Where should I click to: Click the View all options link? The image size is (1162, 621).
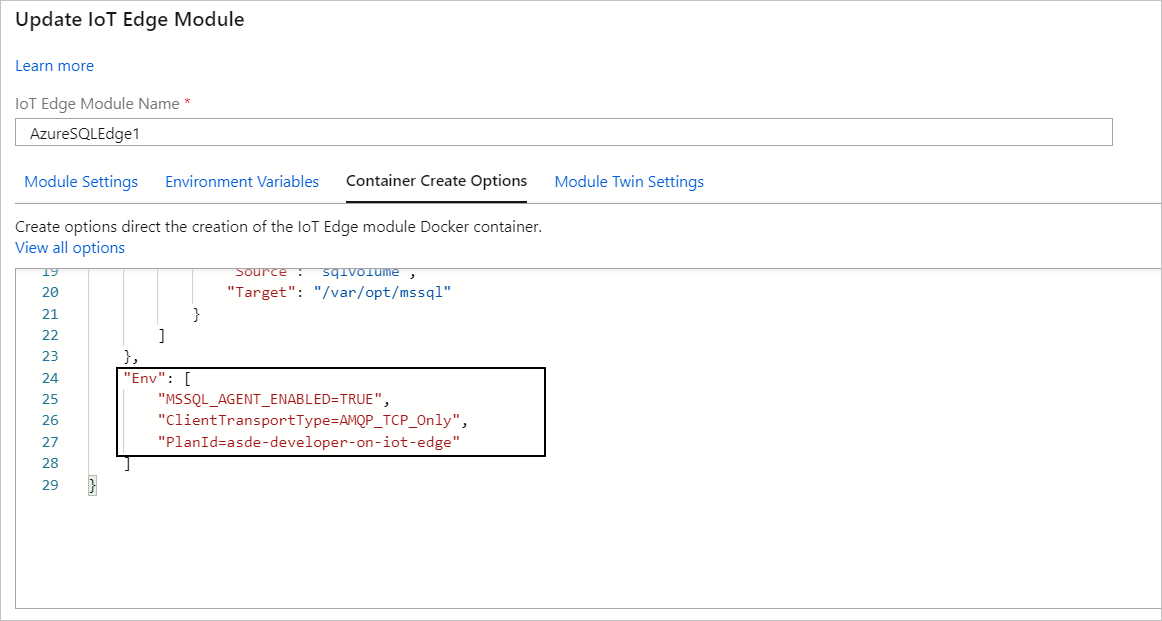click(x=70, y=247)
